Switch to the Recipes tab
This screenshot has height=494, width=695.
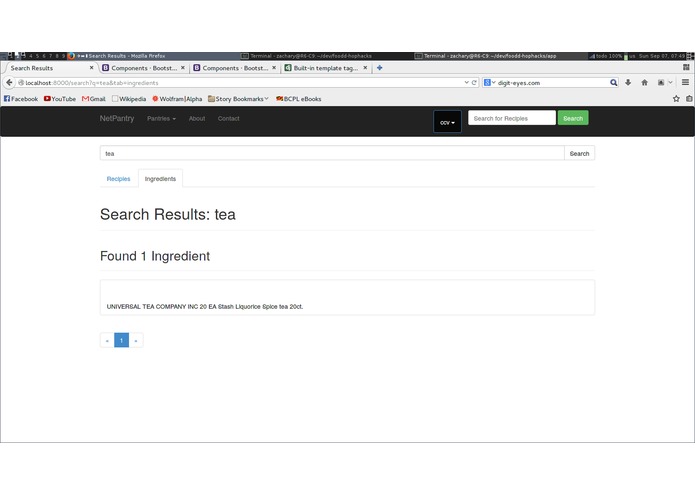click(x=118, y=179)
